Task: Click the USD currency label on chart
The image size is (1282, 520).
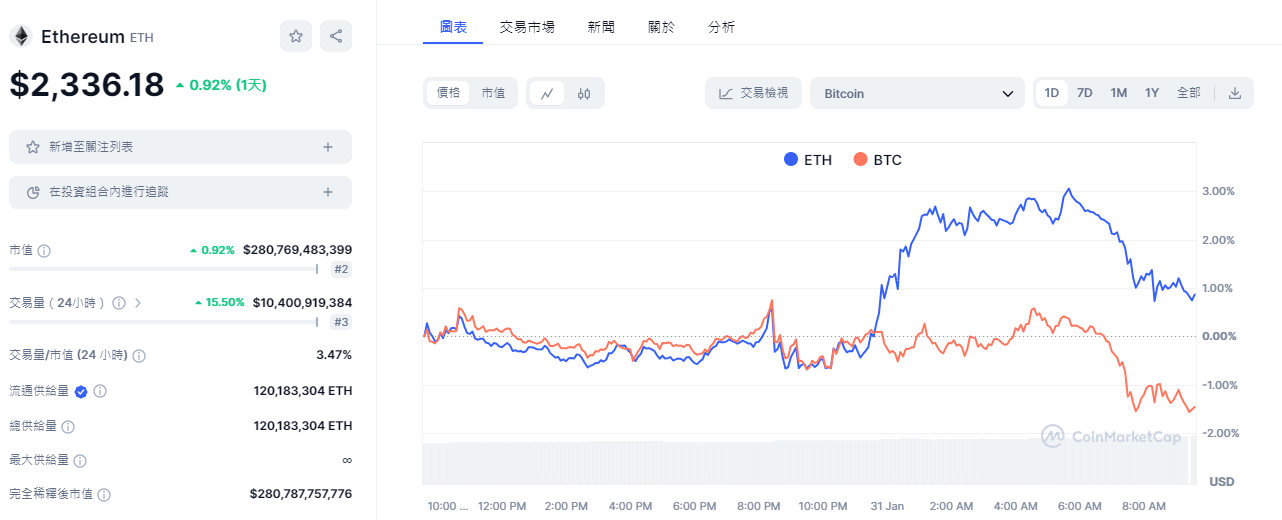Action: [1221, 482]
